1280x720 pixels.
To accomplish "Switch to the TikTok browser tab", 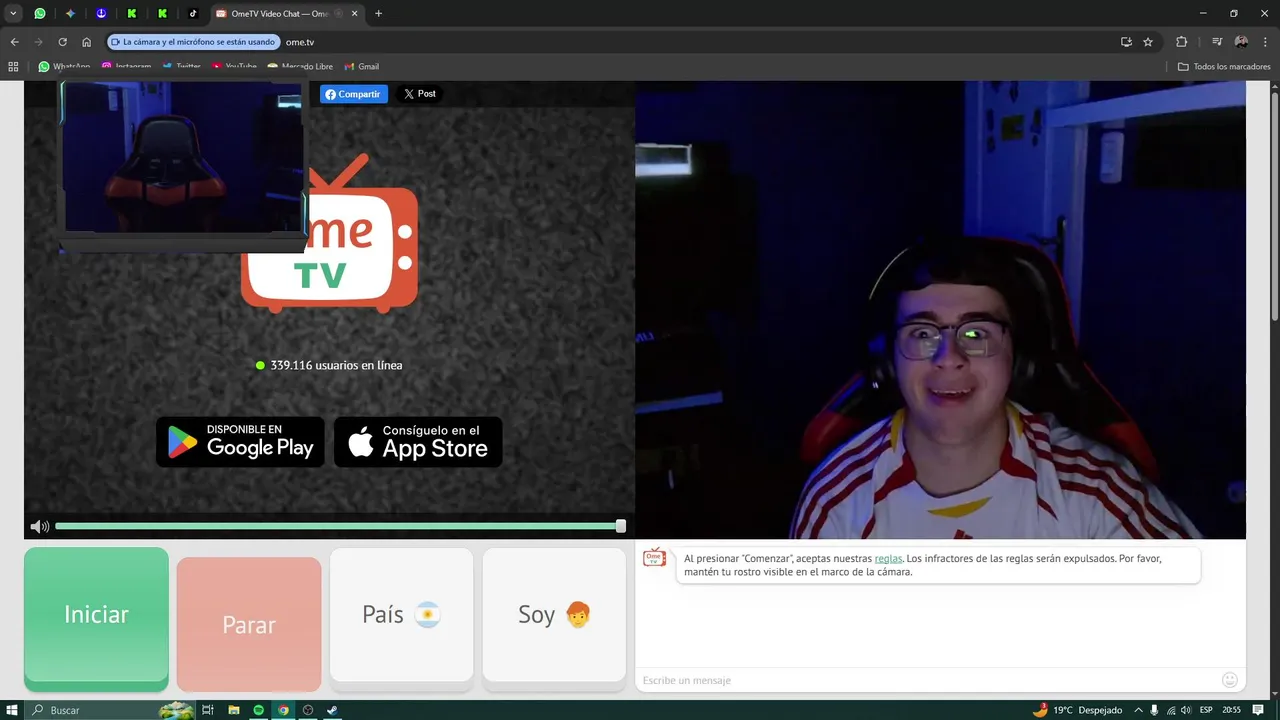I will (x=193, y=14).
